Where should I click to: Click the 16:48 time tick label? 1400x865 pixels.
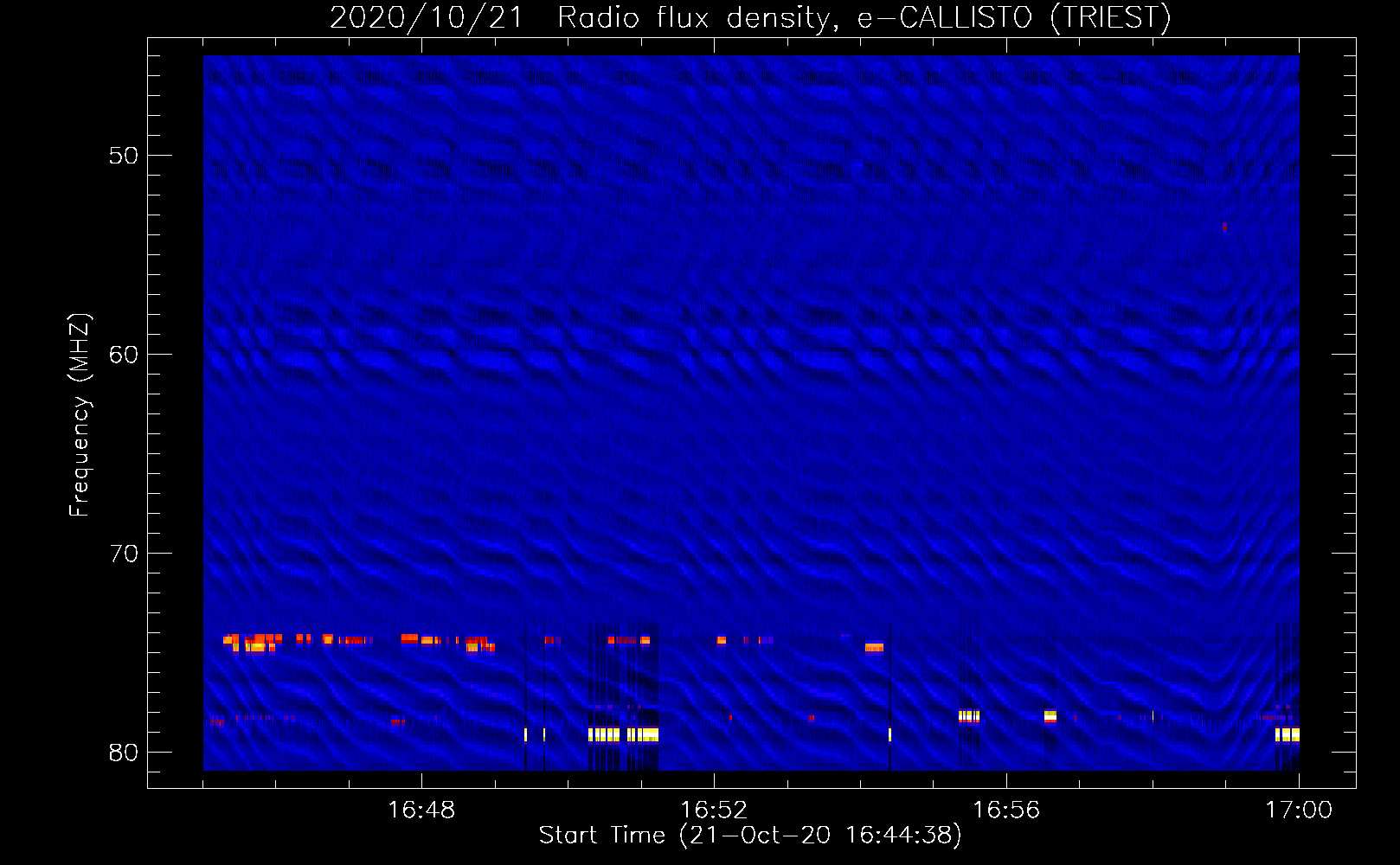point(421,811)
